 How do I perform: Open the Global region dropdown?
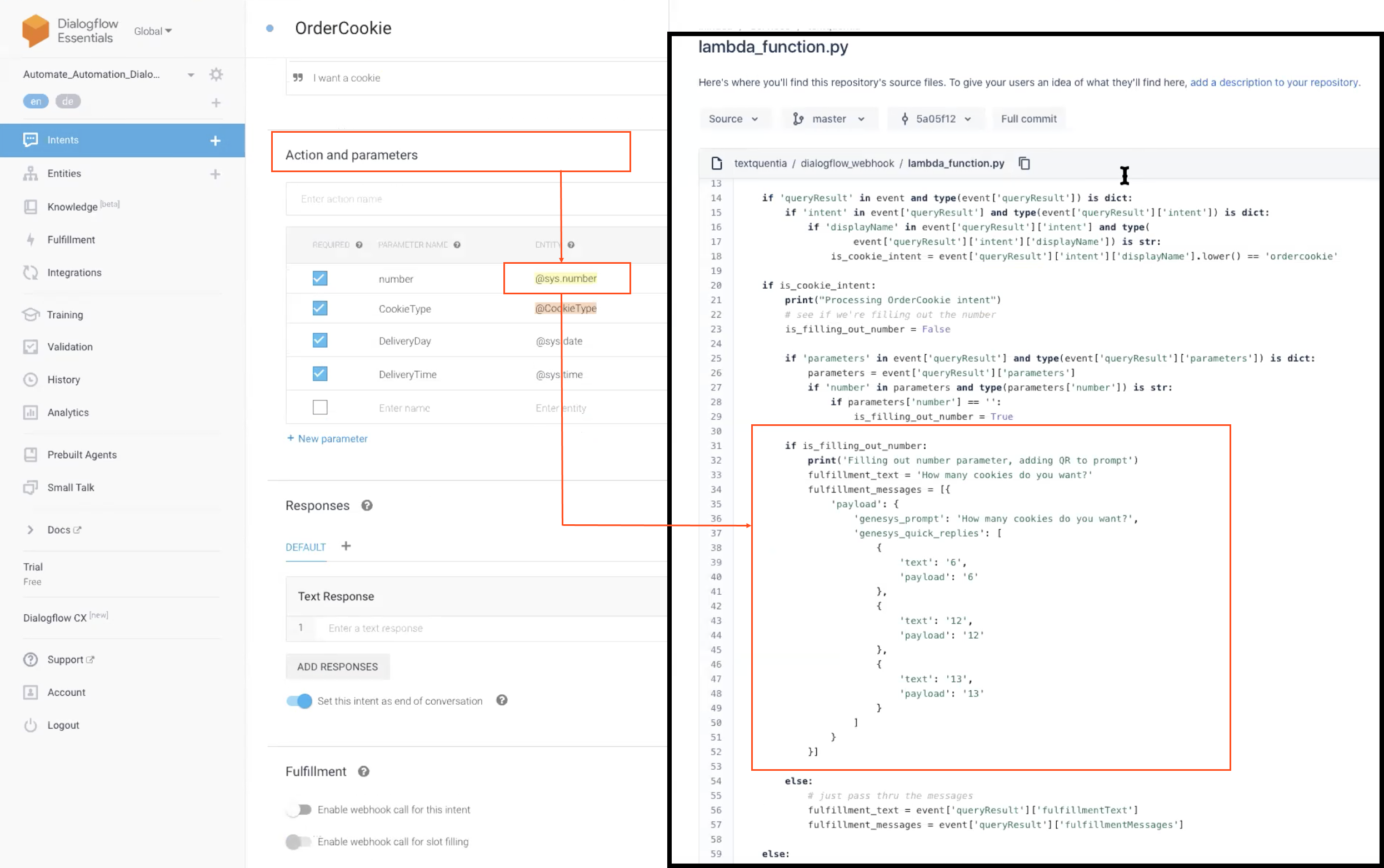tap(153, 31)
